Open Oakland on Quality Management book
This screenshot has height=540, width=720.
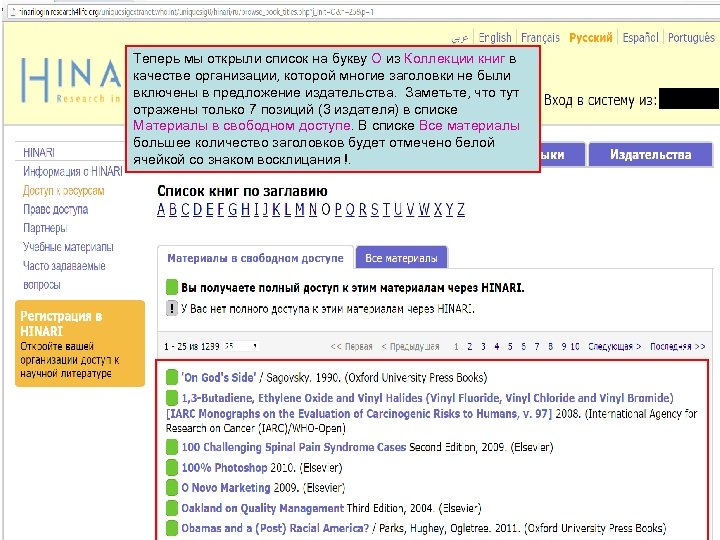(x=262, y=508)
